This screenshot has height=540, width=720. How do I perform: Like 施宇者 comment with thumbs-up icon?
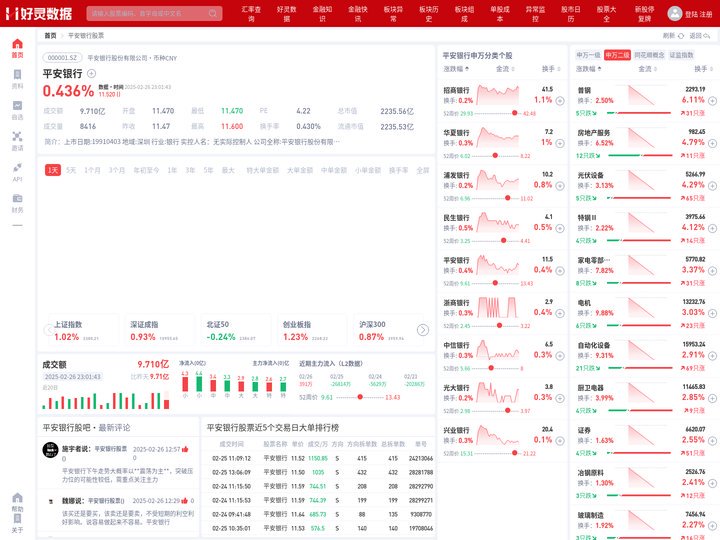[185, 449]
